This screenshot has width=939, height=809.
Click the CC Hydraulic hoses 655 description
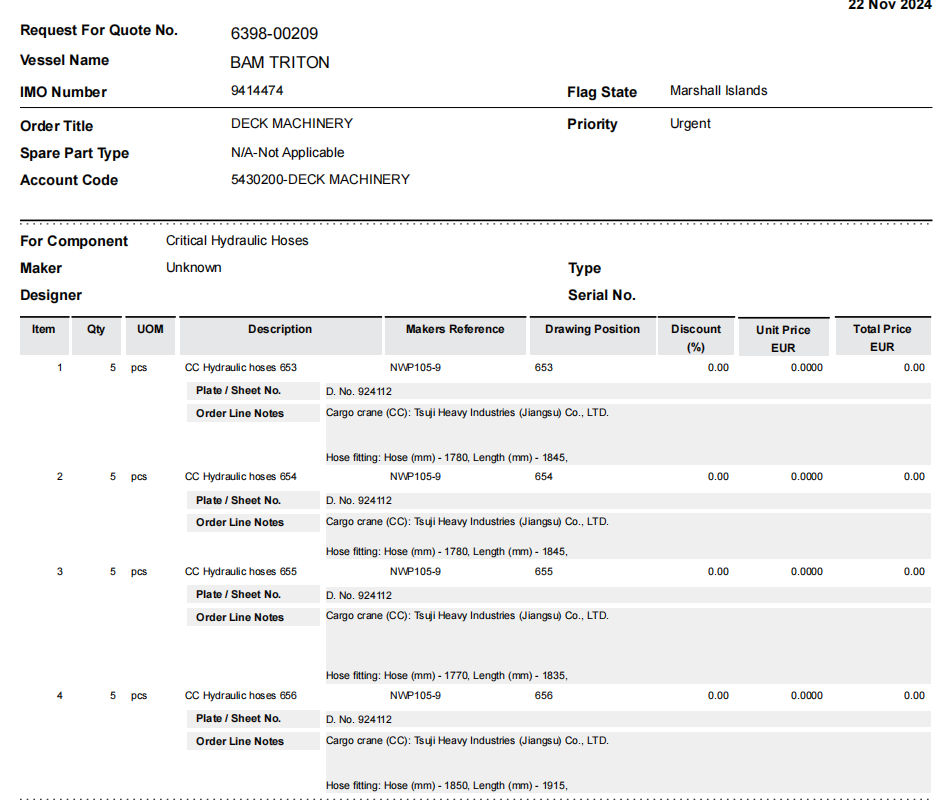(241, 572)
